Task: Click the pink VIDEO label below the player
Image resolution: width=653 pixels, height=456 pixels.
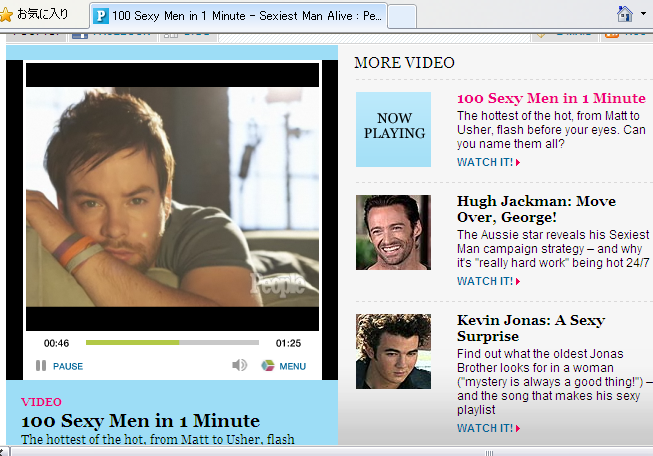Action: (x=41, y=402)
